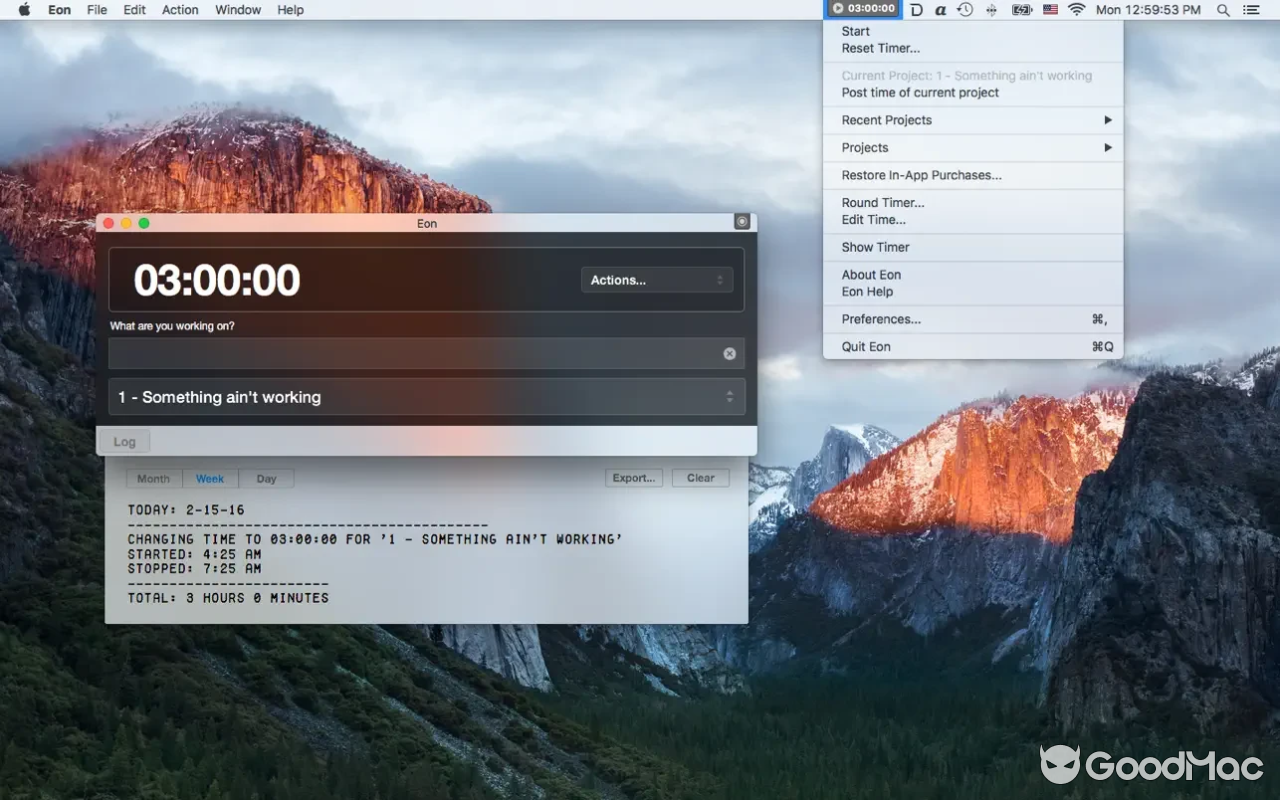The image size is (1280, 800).
Task: Click the Export button
Action: 633,478
